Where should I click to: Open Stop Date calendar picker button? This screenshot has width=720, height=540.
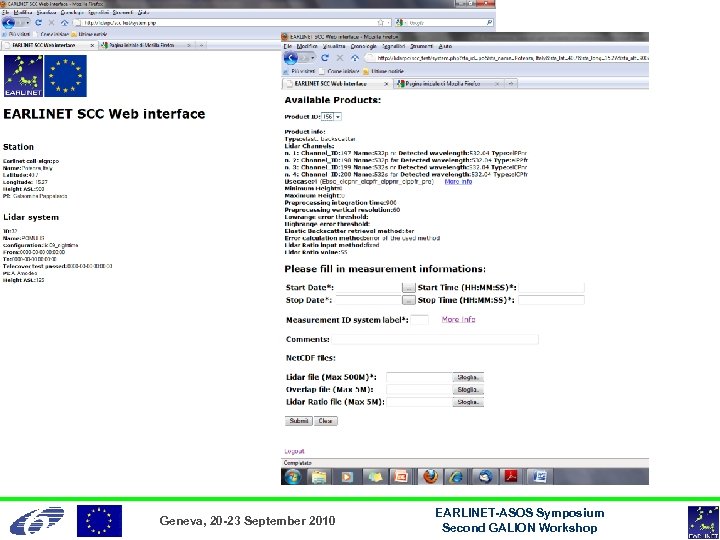[408, 300]
